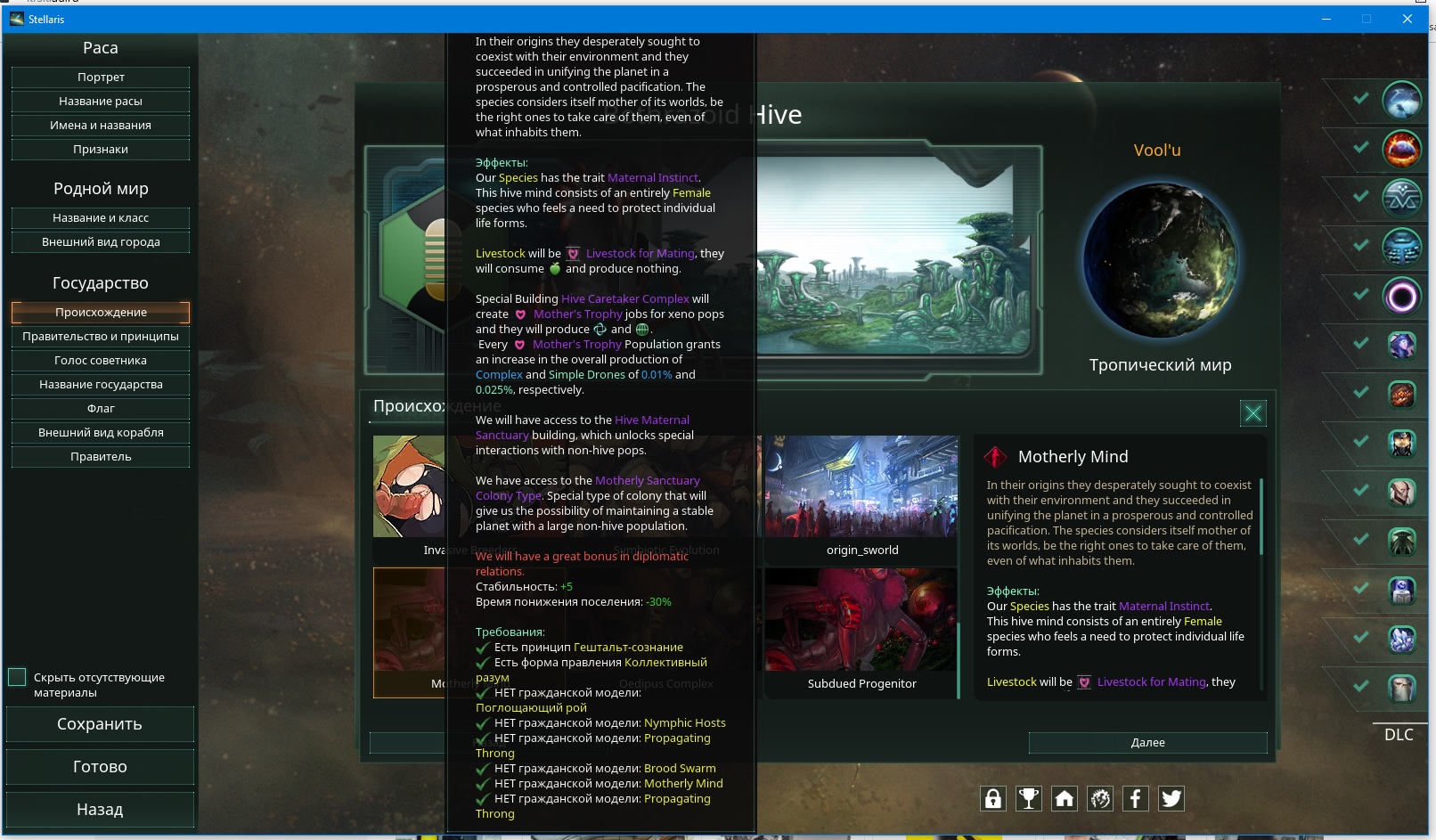Click the grey helmet DLC icon

point(1401,688)
